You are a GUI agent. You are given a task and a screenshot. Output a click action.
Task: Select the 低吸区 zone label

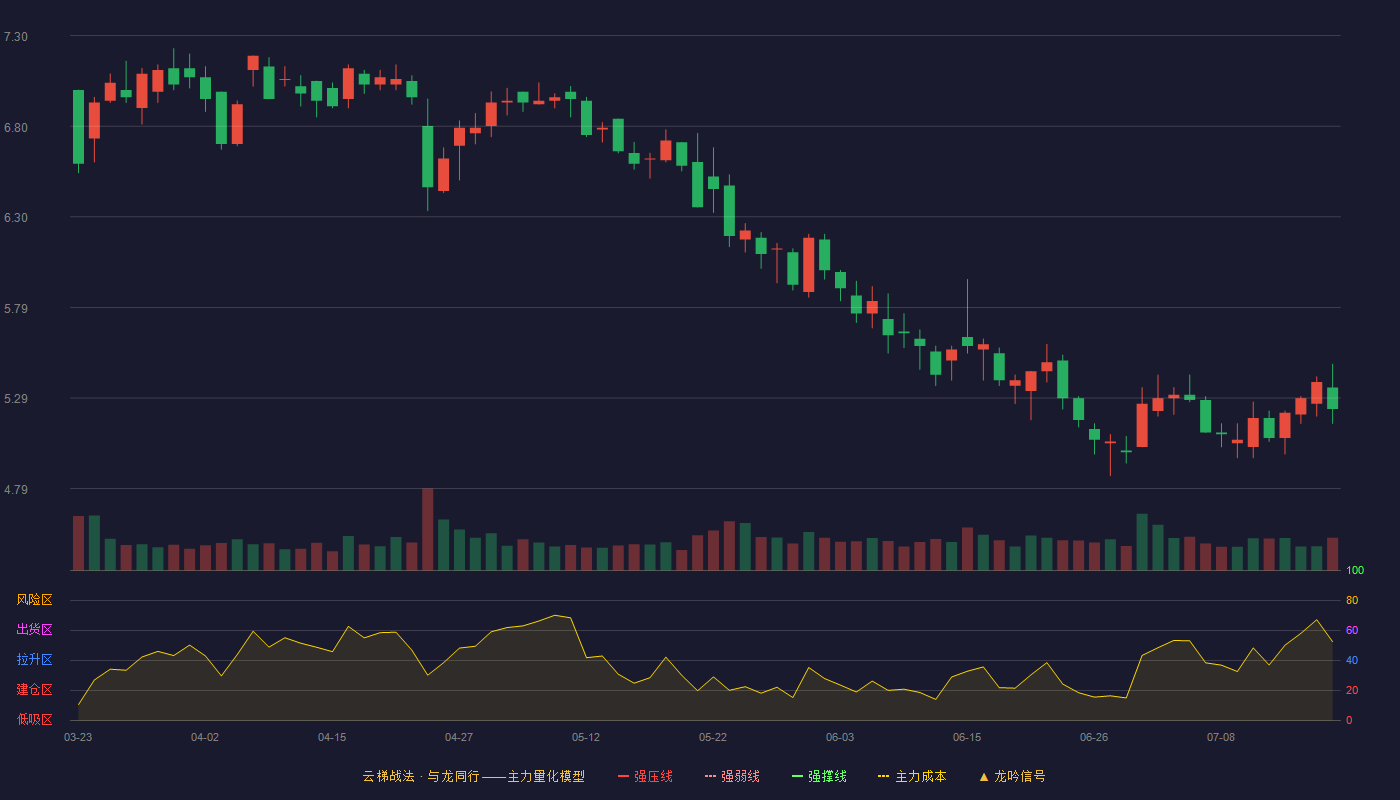tap(34, 719)
